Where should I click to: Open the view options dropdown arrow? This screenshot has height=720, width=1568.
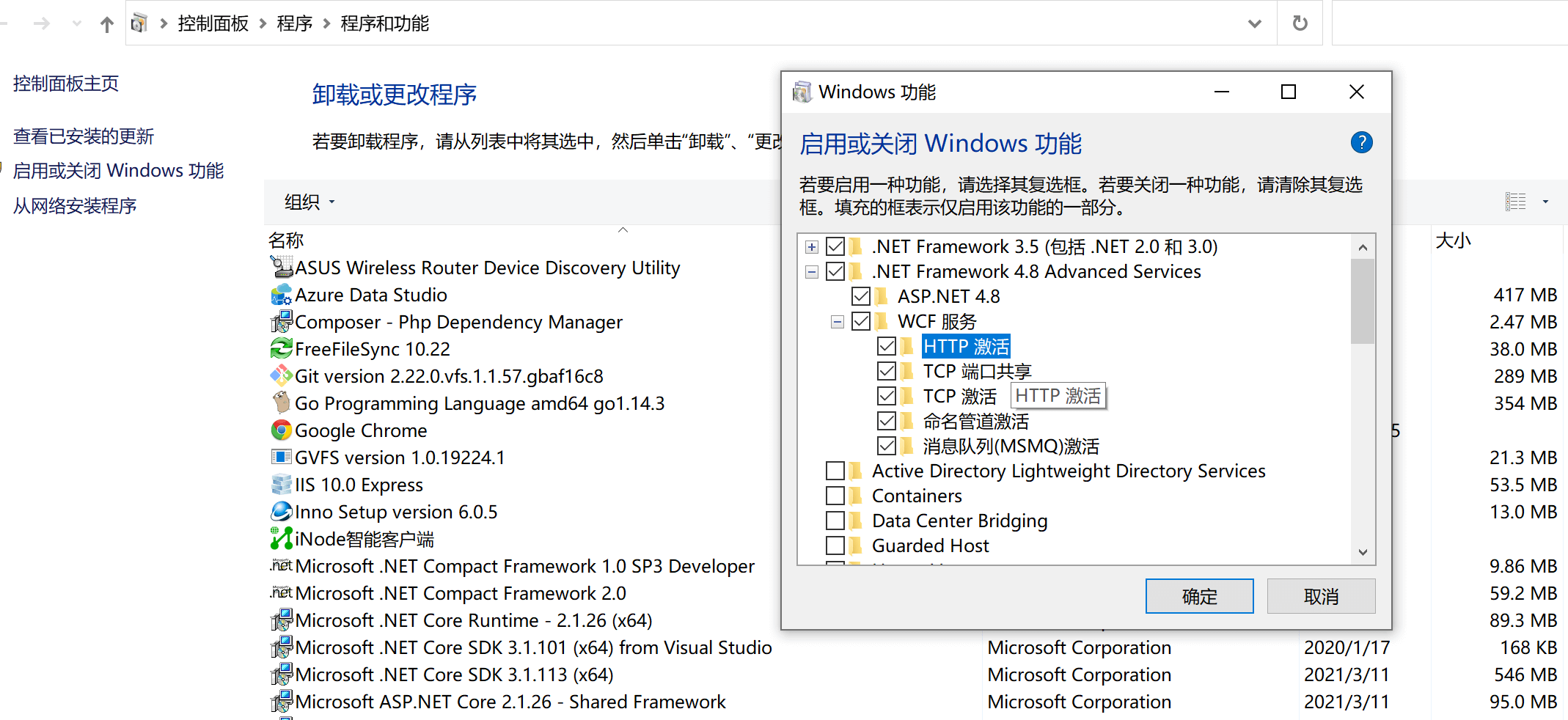[1545, 202]
